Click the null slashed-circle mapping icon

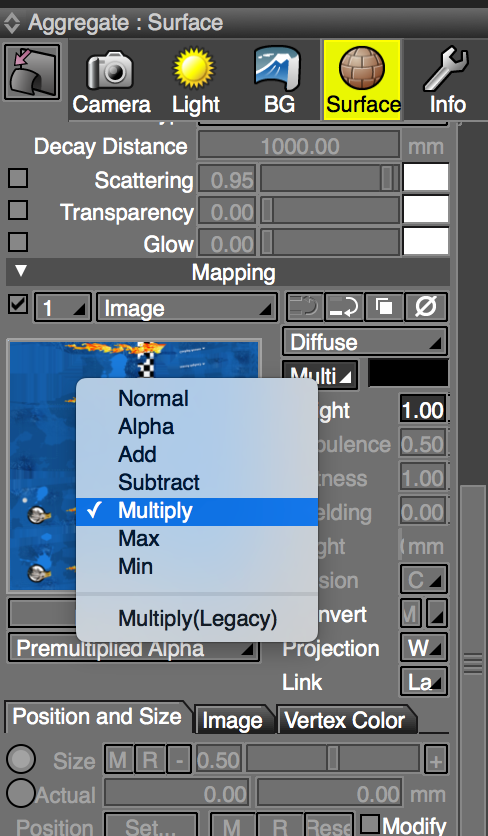pyautogui.click(x=426, y=307)
